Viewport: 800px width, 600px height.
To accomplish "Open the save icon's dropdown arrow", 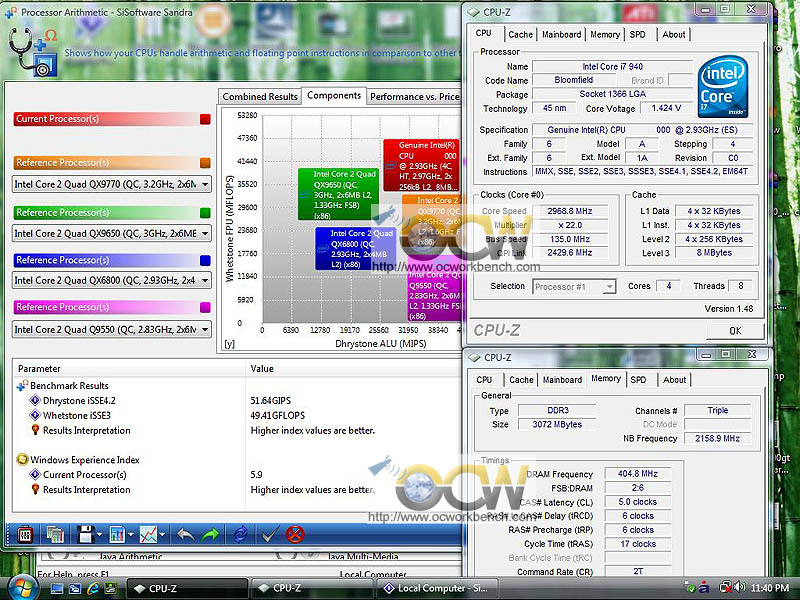I will 99,535.
